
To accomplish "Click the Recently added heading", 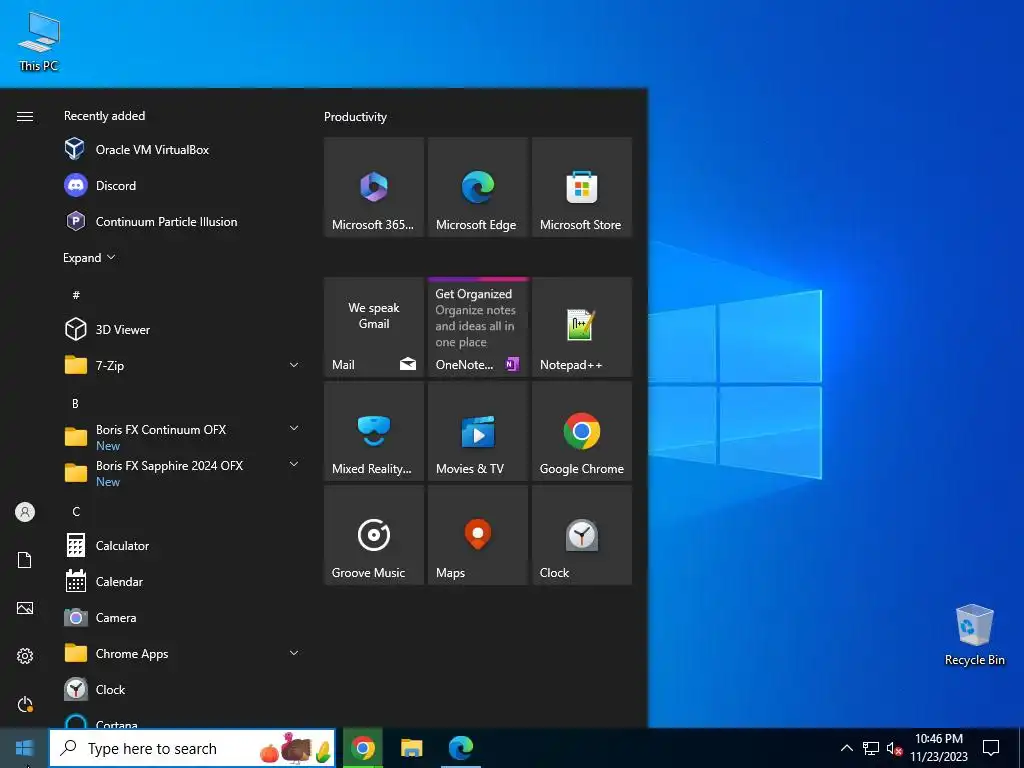I will pyautogui.click(x=104, y=116).
